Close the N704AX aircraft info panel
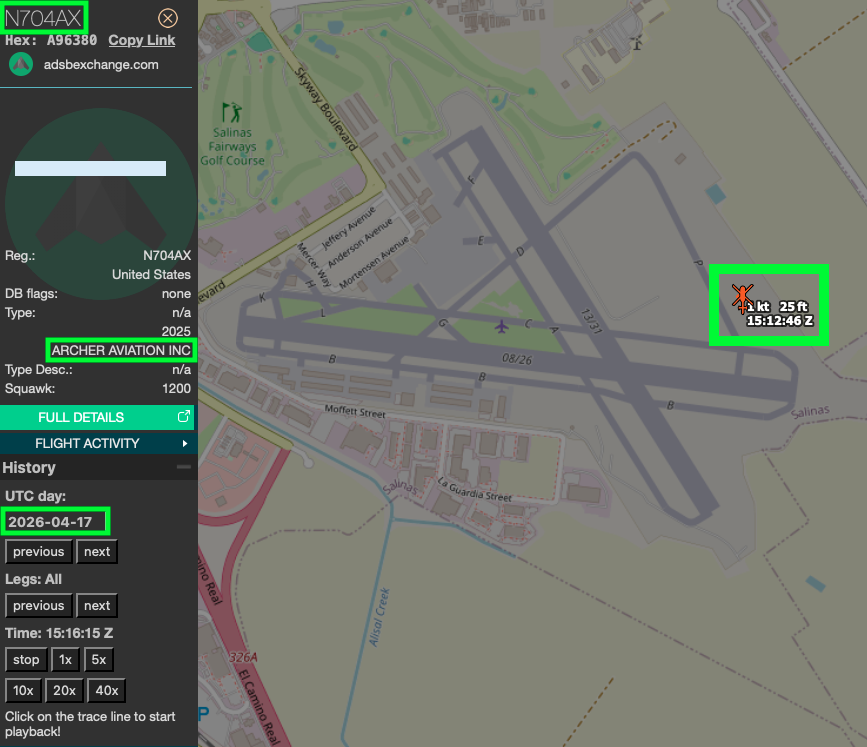 (x=168, y=18)
